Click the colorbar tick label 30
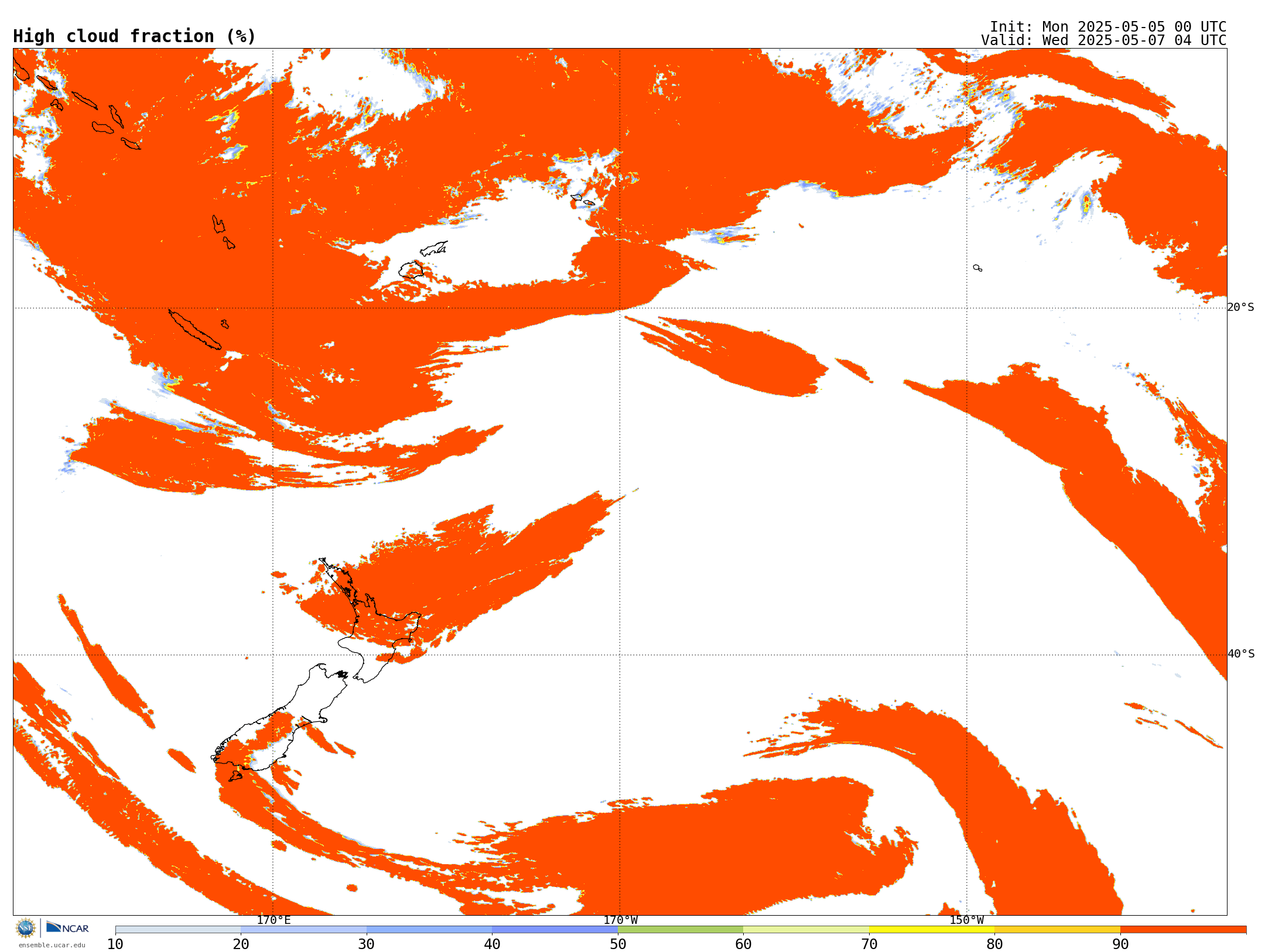Screen dimensions: 1265x952 coord(367,944)
